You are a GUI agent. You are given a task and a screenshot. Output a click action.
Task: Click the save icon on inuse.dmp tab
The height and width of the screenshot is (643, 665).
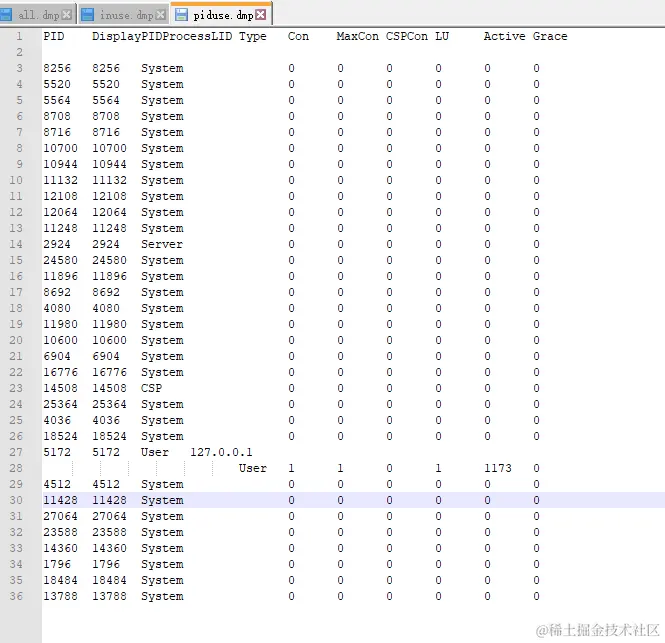pyautogui.click(x=87, y=15)
